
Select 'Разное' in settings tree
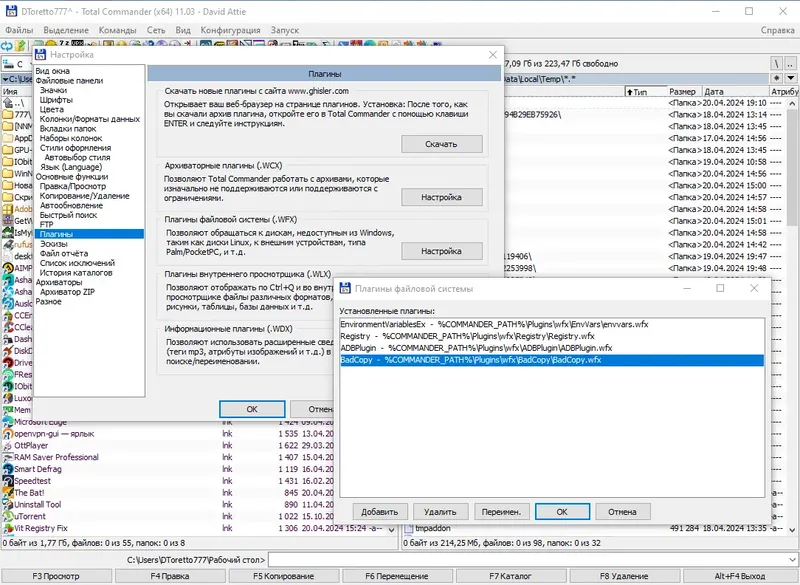click(48, 301)
